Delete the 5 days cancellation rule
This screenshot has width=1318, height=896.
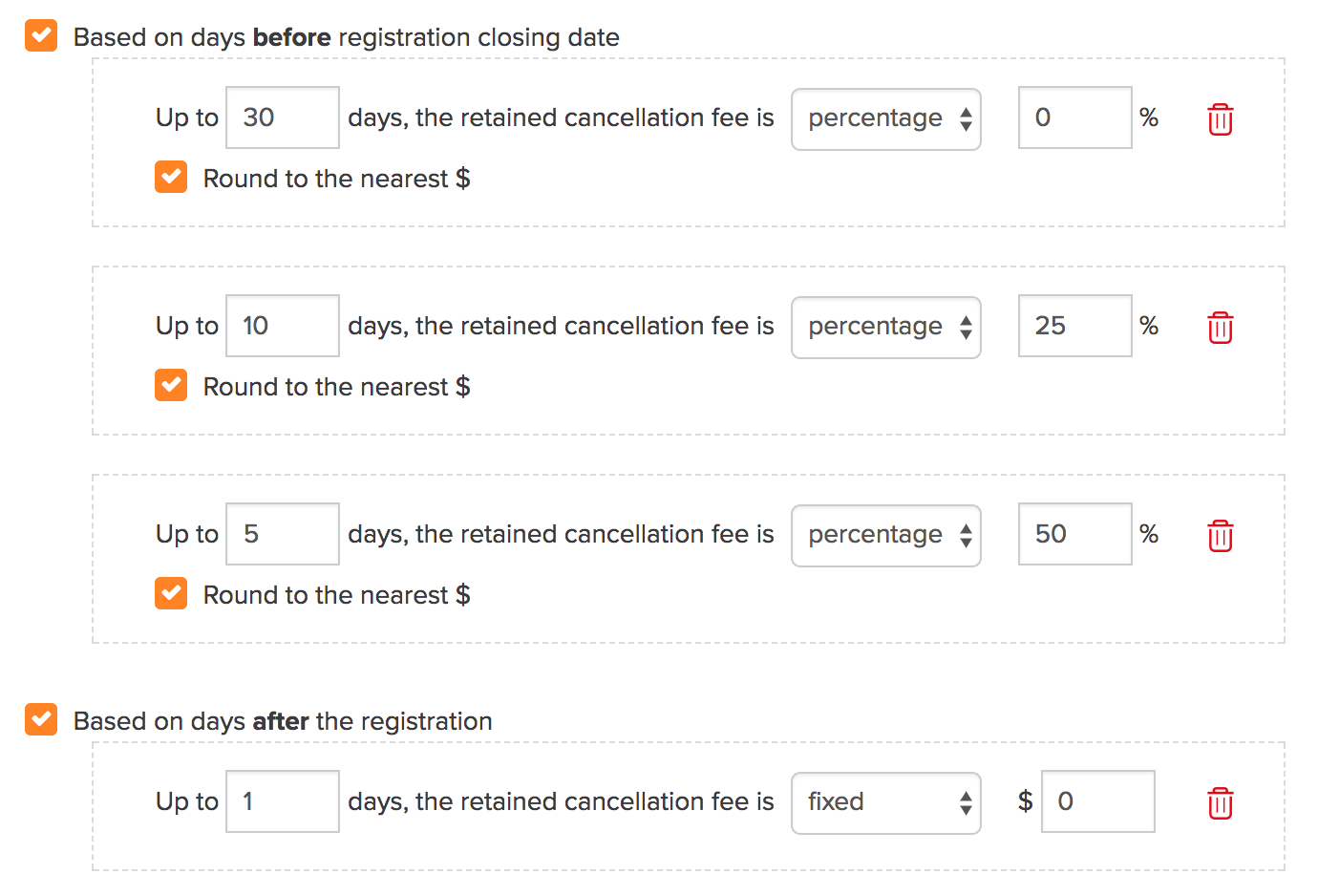pyautogui.click(x=1221, y=536)
